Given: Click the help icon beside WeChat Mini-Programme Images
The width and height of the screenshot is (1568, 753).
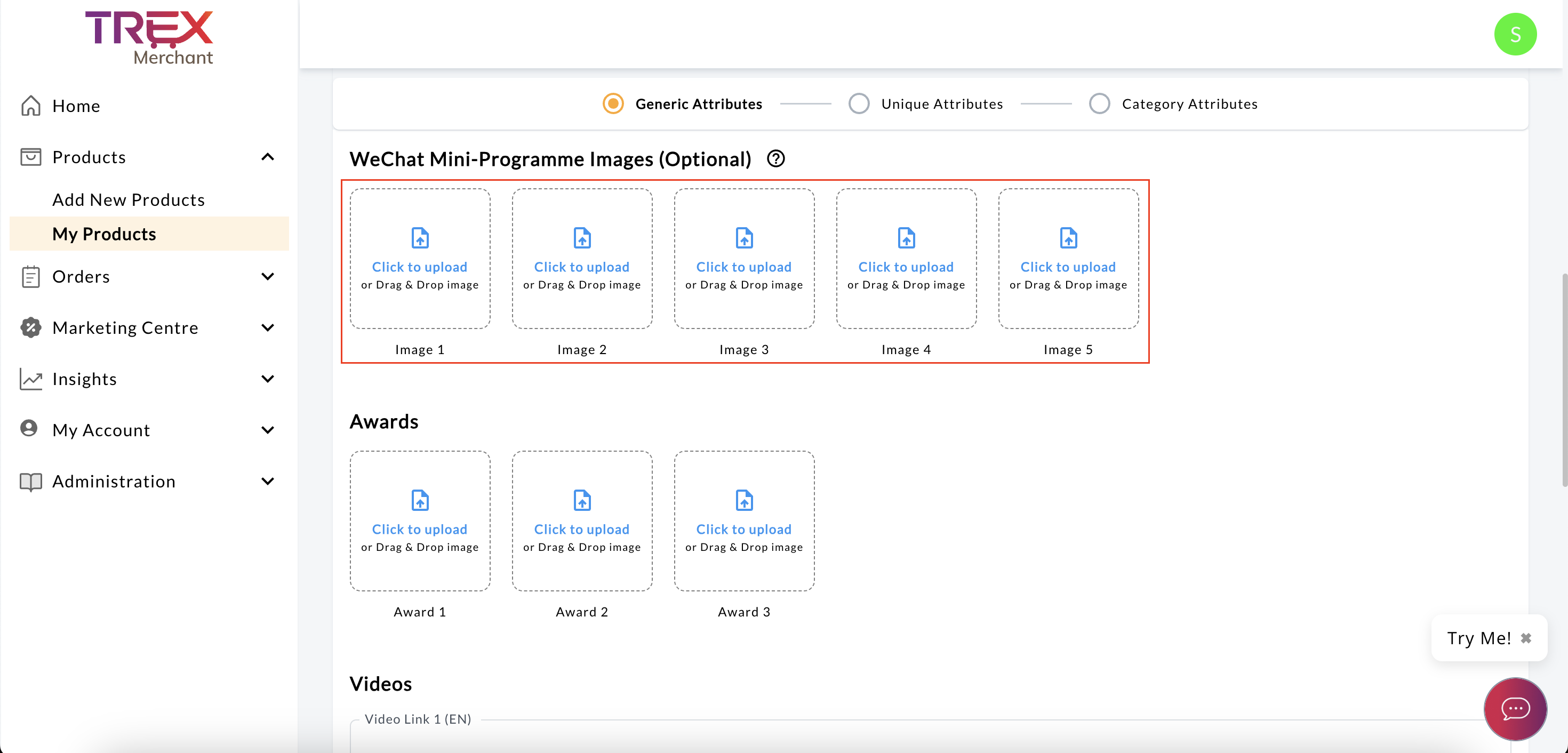Looking at the screenshot, I should pyautogui.click(x=775, y=159).
